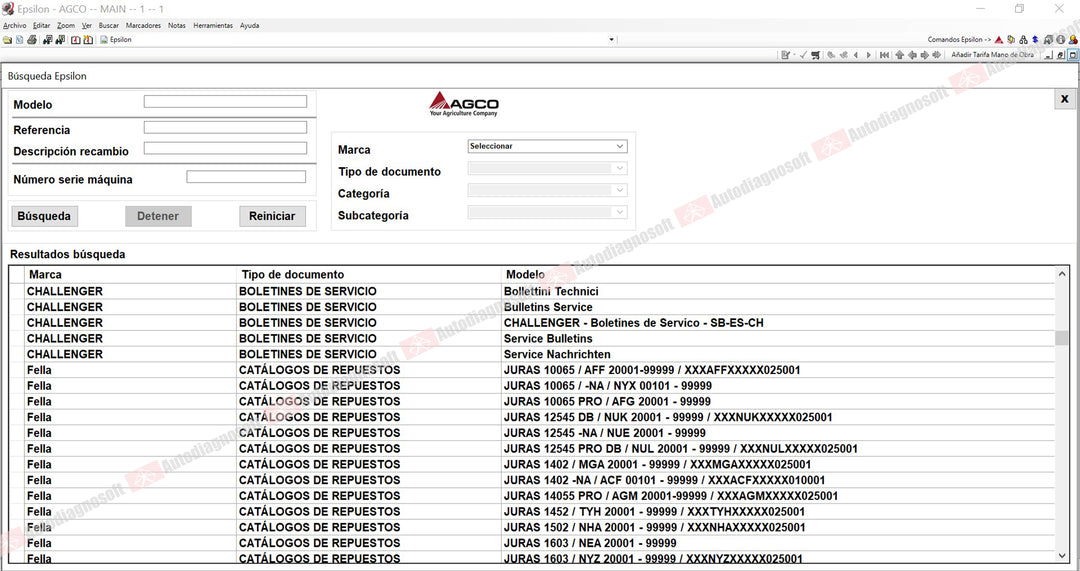Select the JURAS 14055 PRO / AGM row
The height and width of the screenshot is (571, 1080).
532,496
